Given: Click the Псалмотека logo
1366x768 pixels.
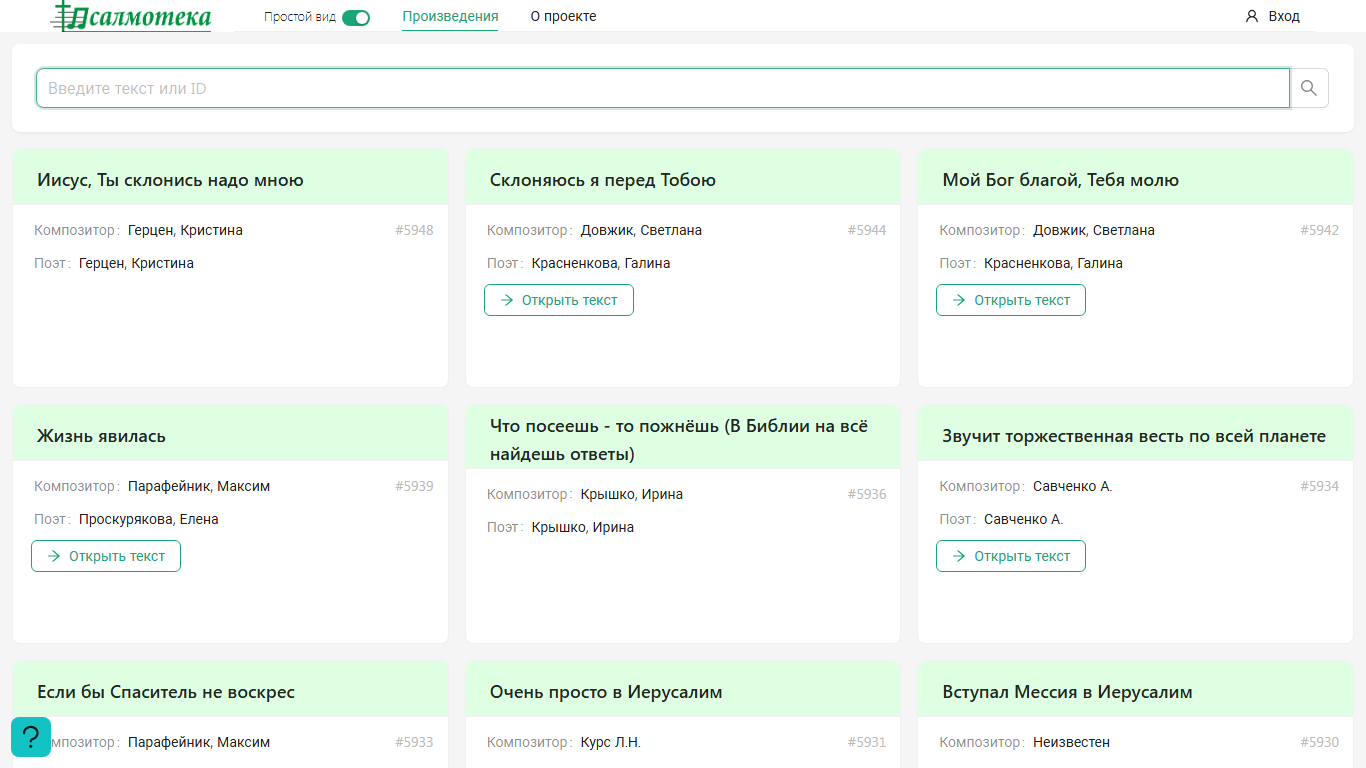Looking at the screenshot, I should 132,16.
